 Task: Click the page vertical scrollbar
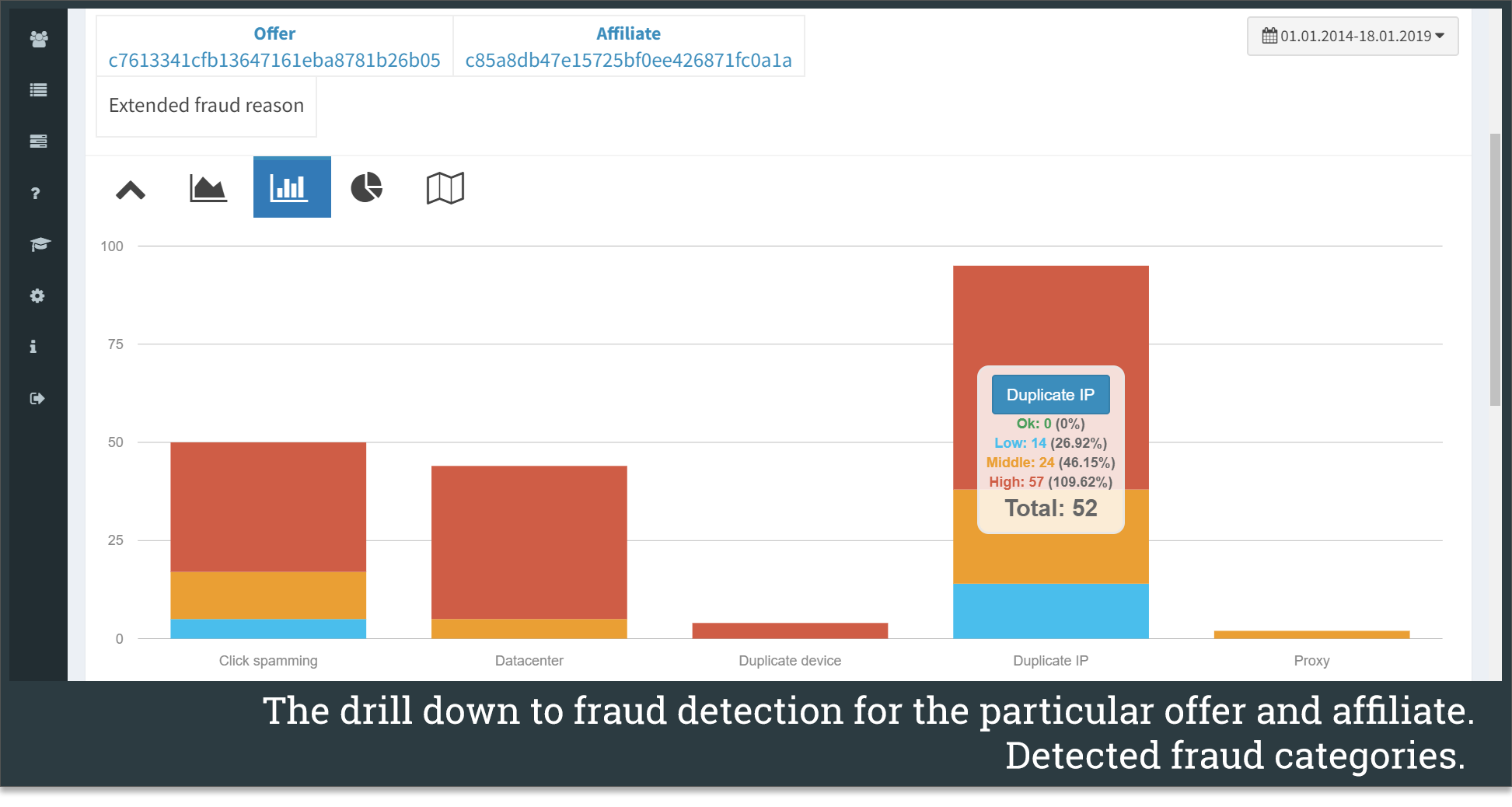pyautogui.click(x=1495, y=269)
